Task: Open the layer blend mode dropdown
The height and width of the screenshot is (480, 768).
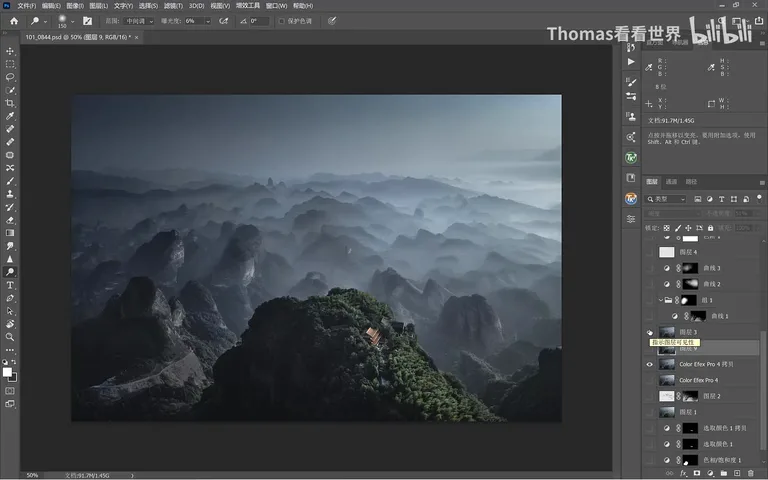Action: (x=673, y=214)
